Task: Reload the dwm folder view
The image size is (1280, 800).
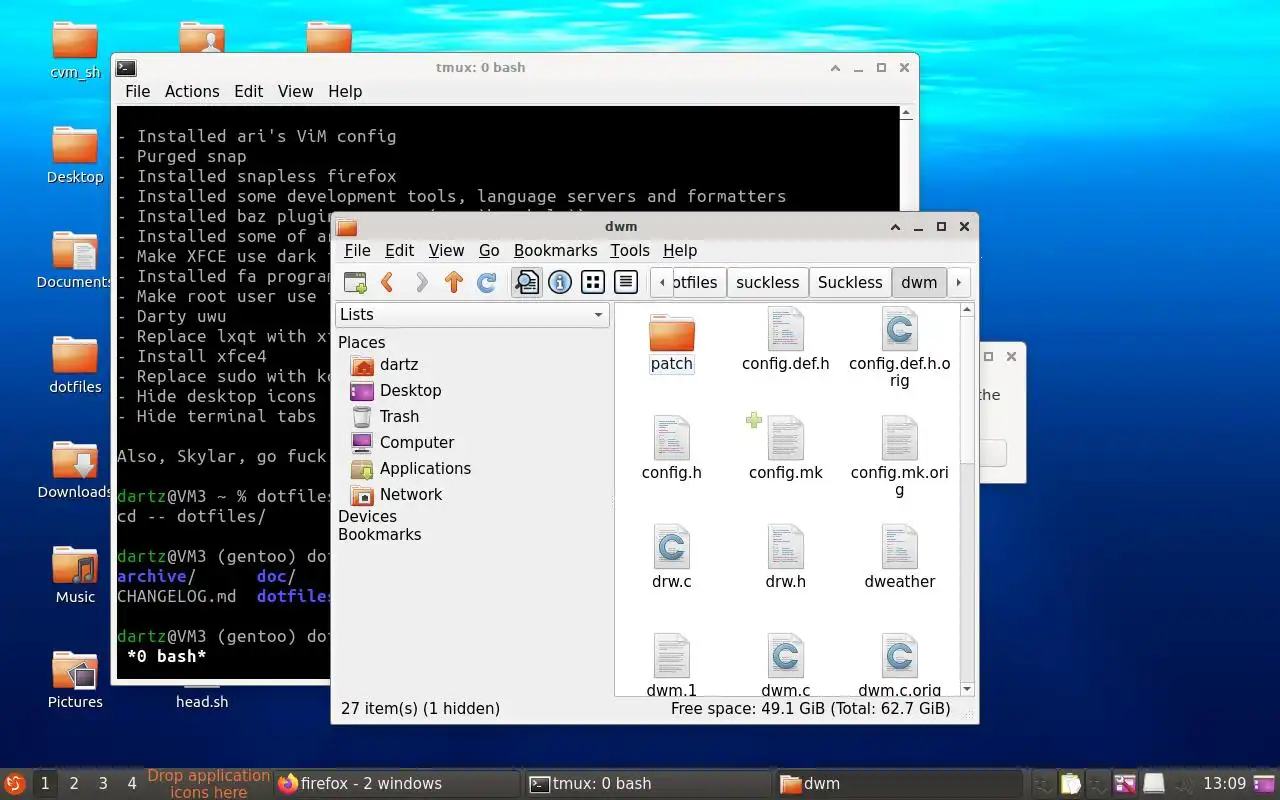Action: pos(487,282)
